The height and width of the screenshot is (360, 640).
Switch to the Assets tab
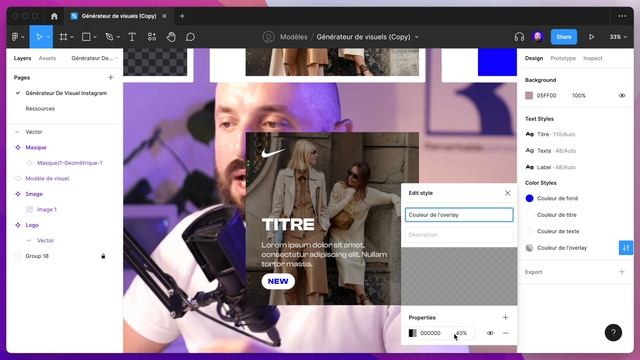pos(47,58)
